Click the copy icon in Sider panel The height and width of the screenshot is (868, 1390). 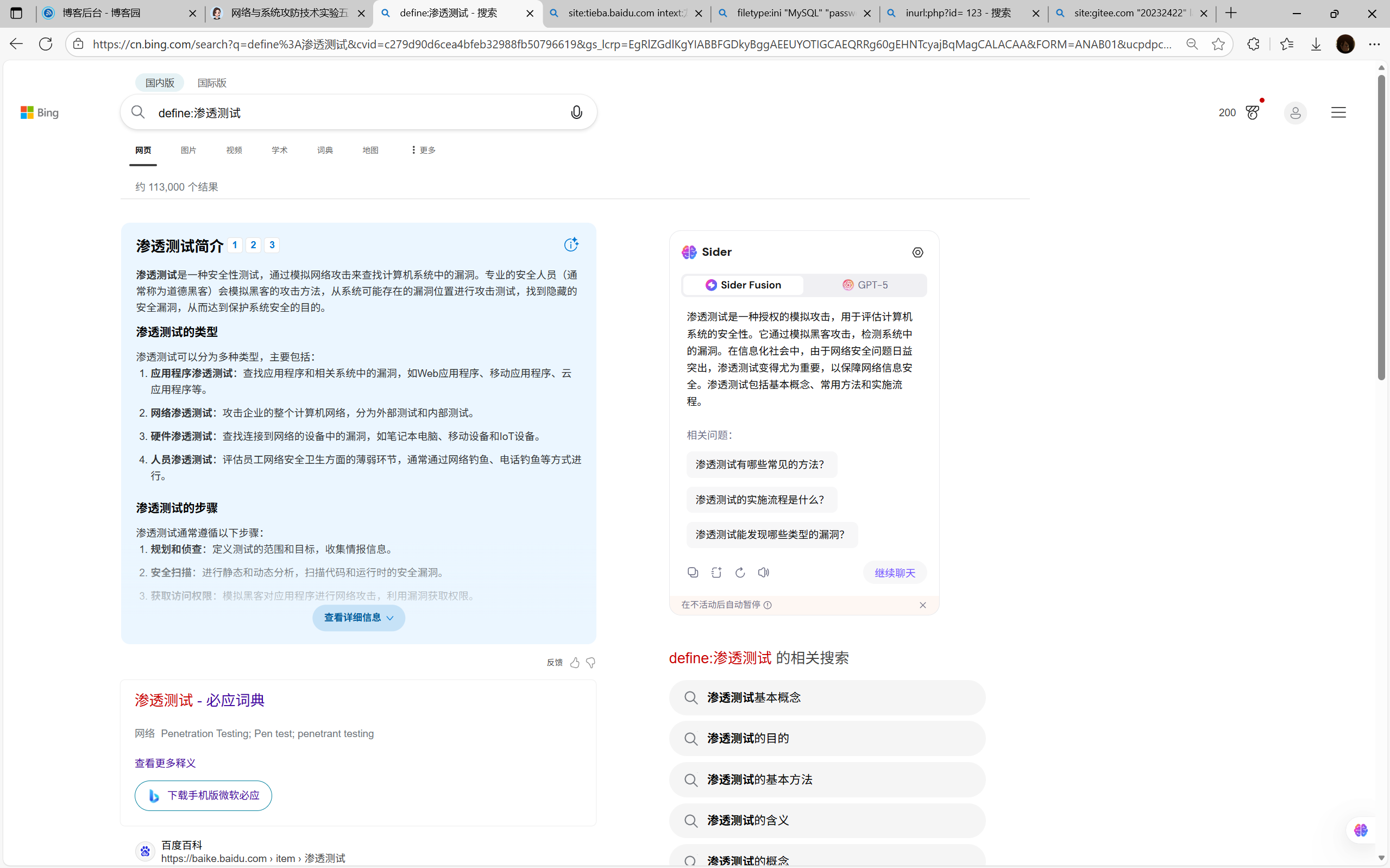(693, 573)
